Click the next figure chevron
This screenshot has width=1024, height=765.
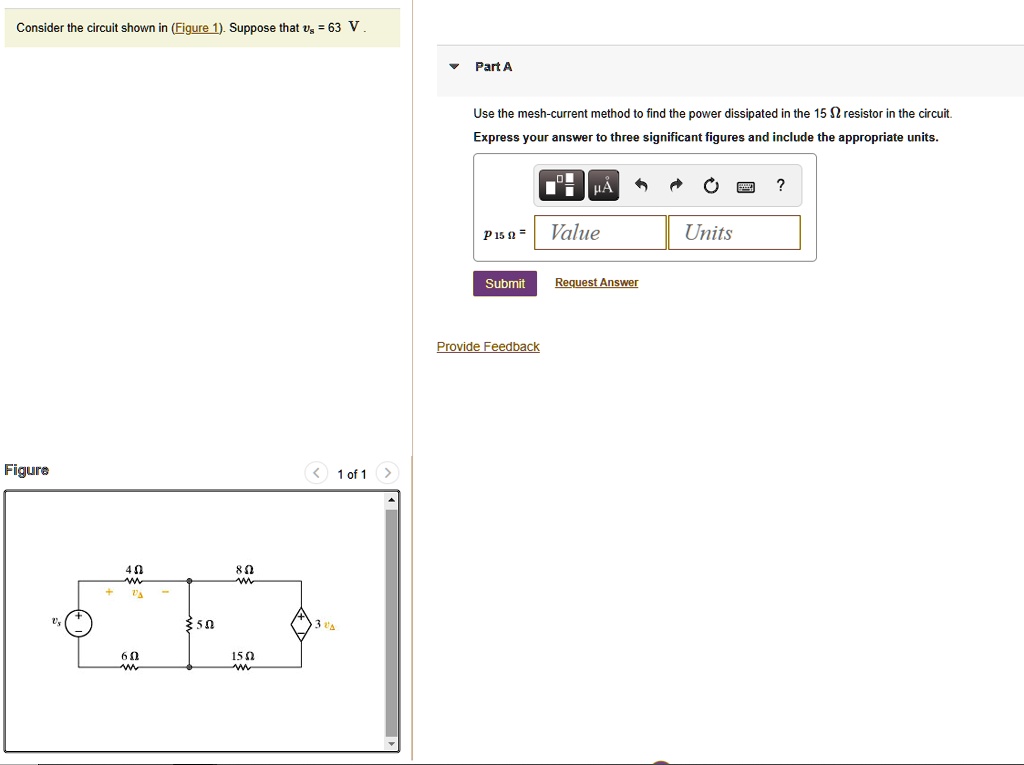point(387,473)
